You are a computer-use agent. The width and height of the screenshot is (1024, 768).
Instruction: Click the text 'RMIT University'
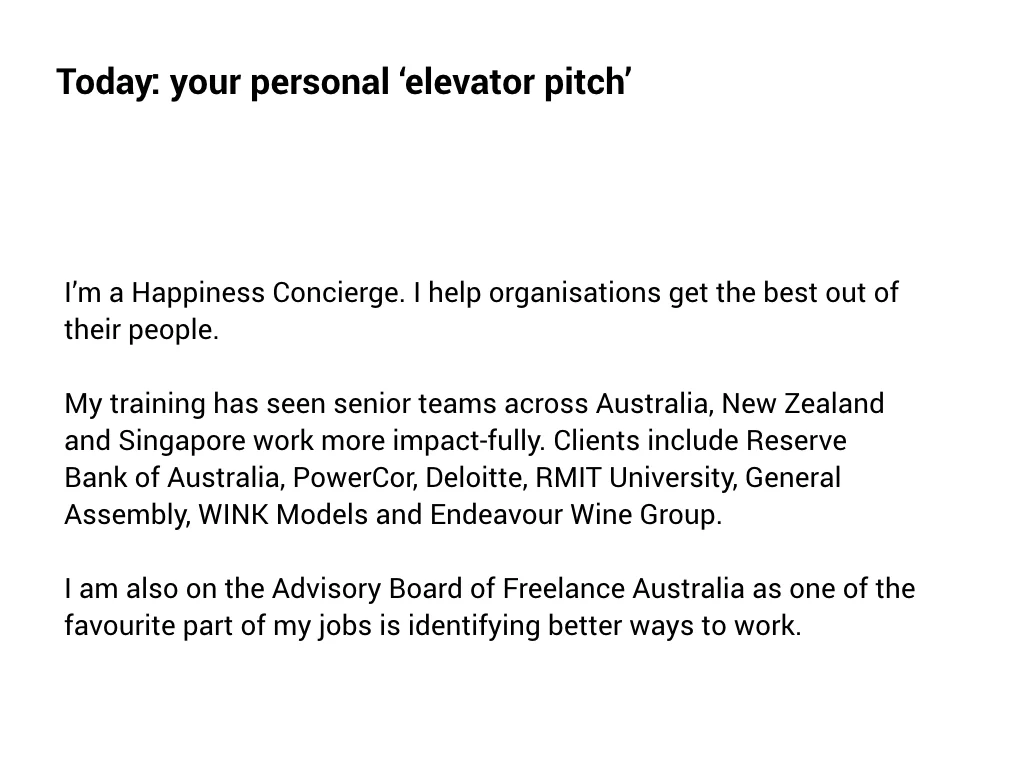(x=633, y=478)
